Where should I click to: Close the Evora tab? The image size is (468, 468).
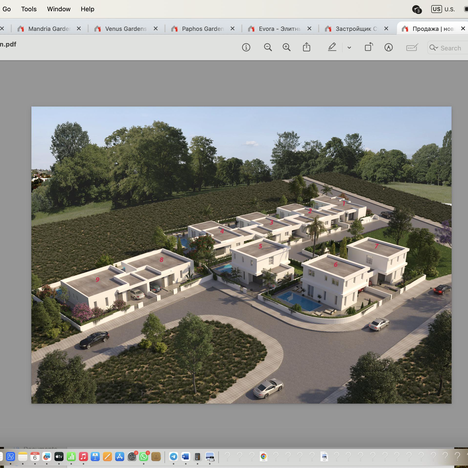pos(309,29)
